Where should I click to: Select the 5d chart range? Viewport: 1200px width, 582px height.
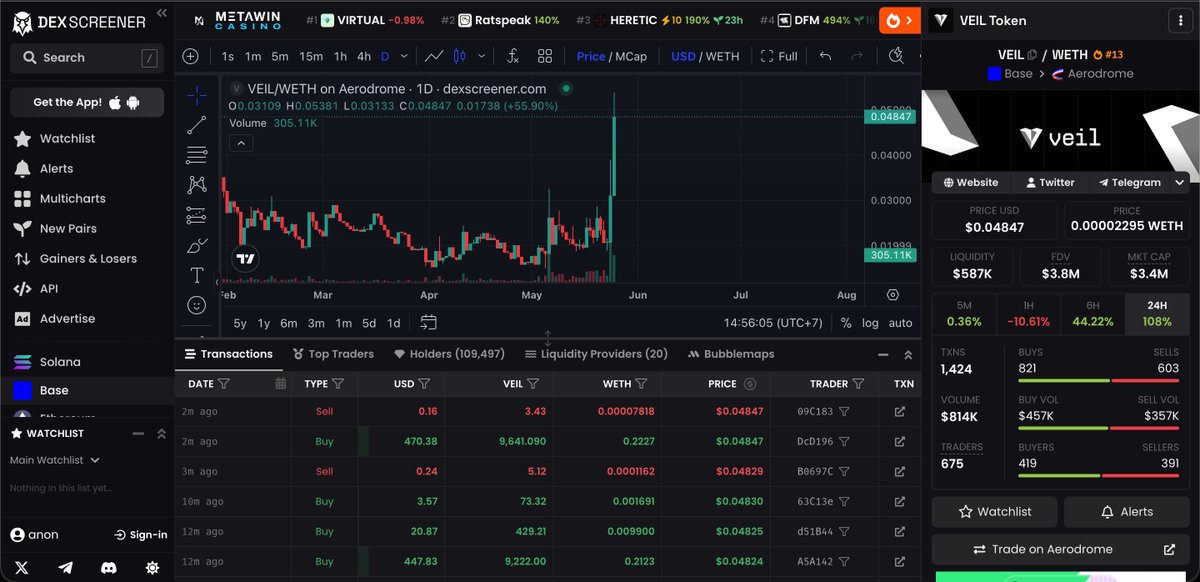(369, 323)
